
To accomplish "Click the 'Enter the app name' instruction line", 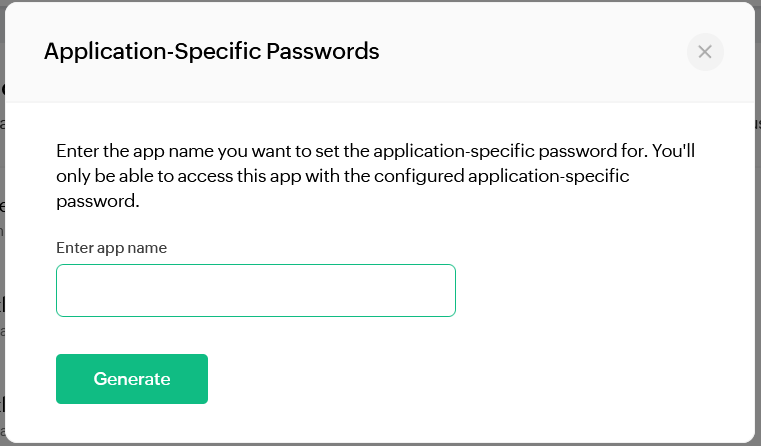I will point(376,151).
